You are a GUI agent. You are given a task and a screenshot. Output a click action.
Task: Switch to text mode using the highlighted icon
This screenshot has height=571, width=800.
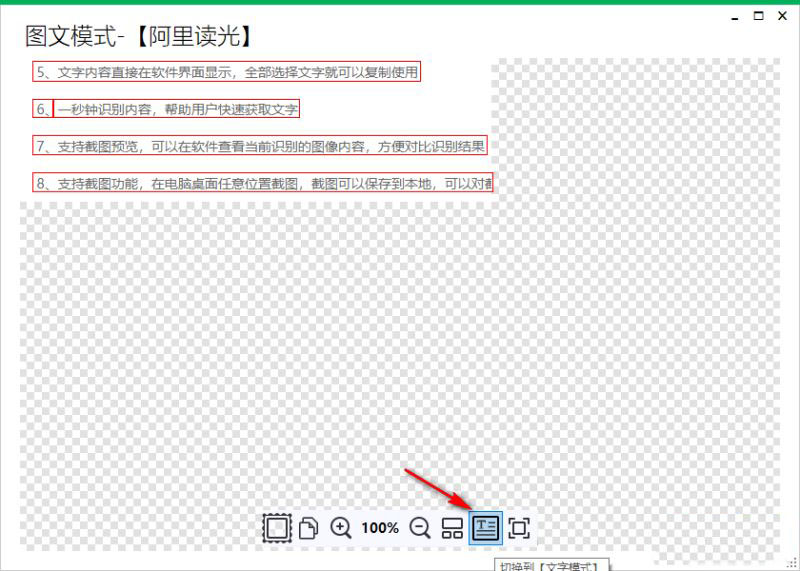pos(485,528)
